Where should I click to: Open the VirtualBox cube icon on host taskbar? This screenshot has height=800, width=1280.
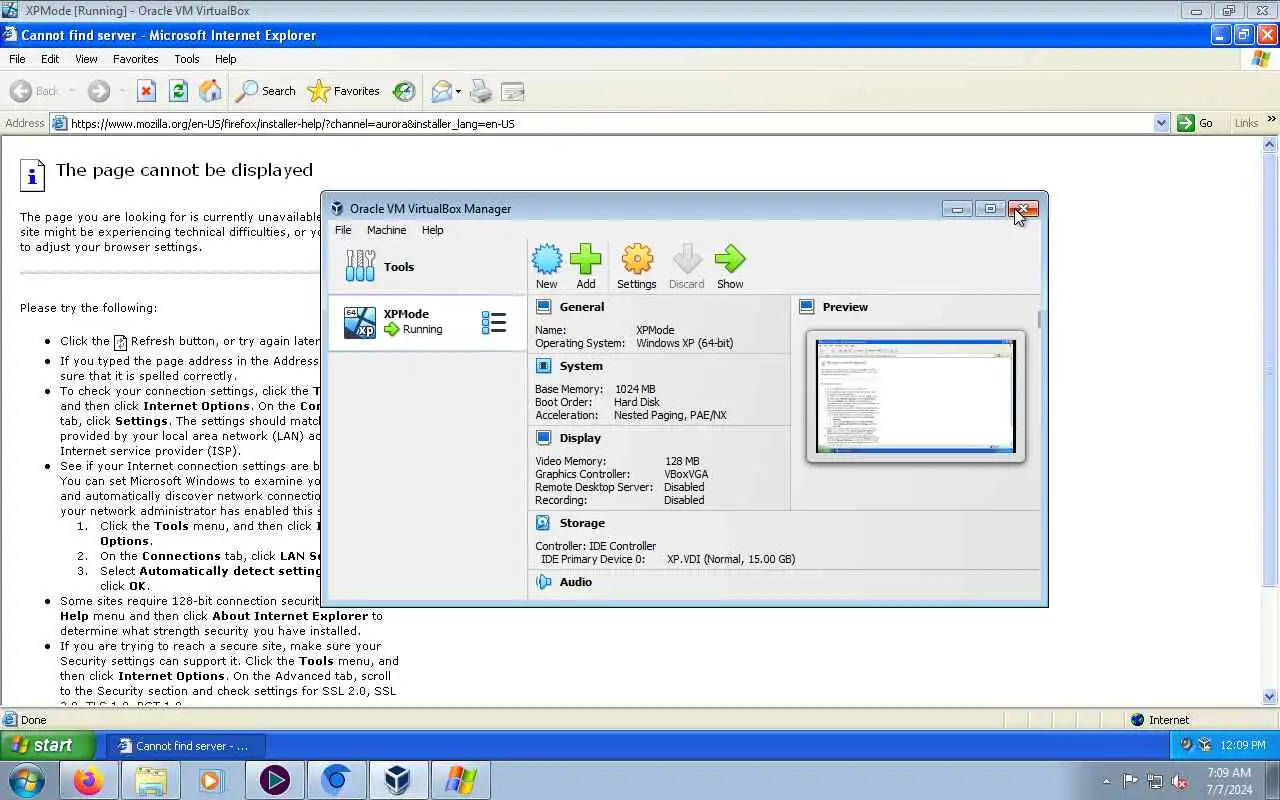point(398,780)
